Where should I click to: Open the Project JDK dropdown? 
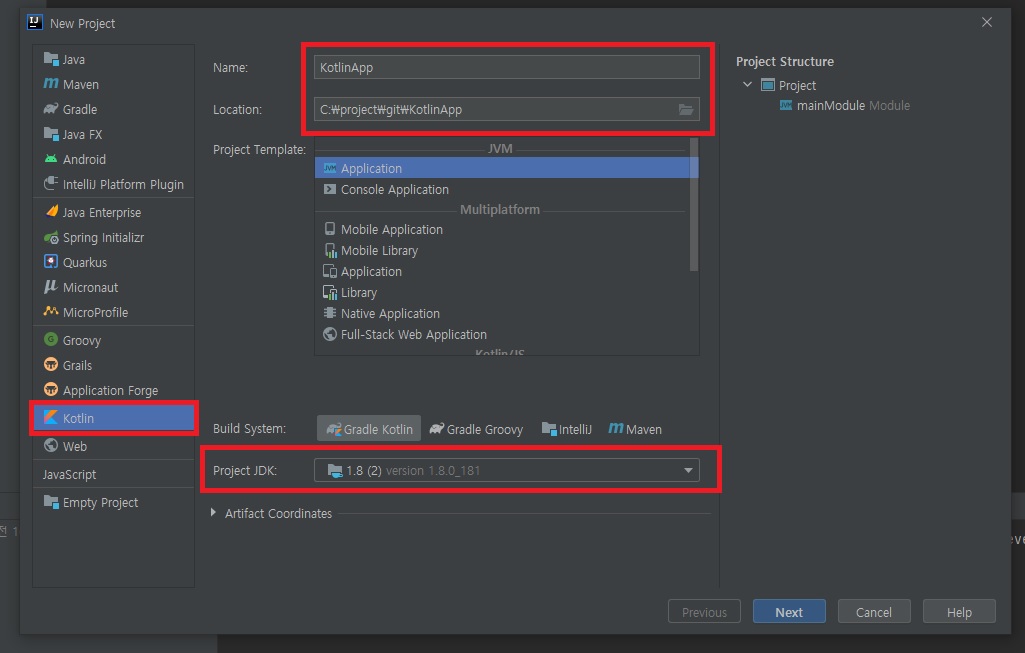(507, 470)
